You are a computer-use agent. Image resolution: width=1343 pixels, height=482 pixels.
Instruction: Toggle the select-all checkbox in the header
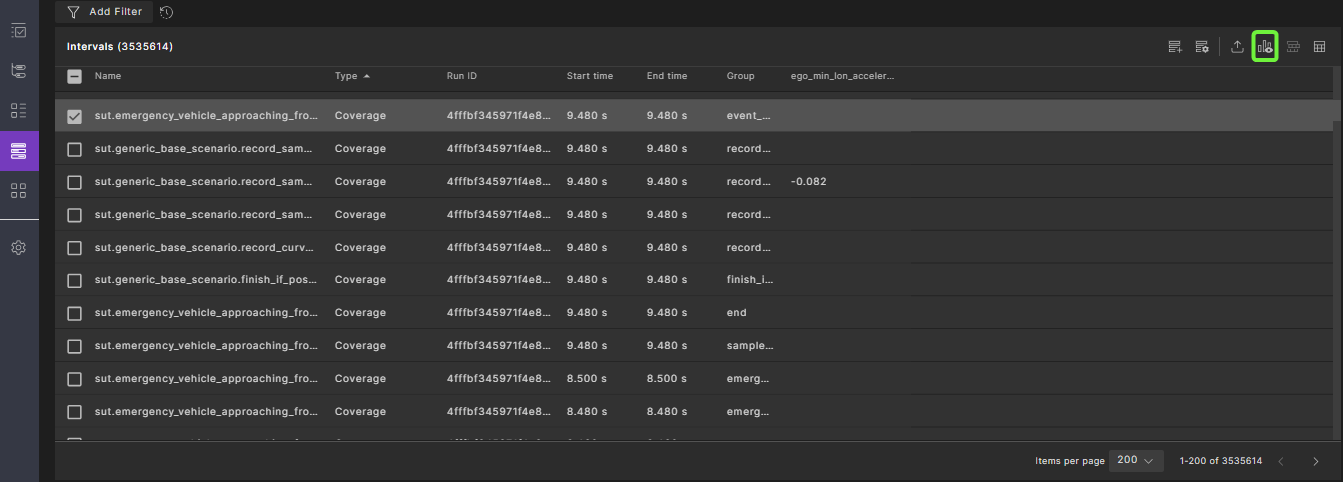74,76
